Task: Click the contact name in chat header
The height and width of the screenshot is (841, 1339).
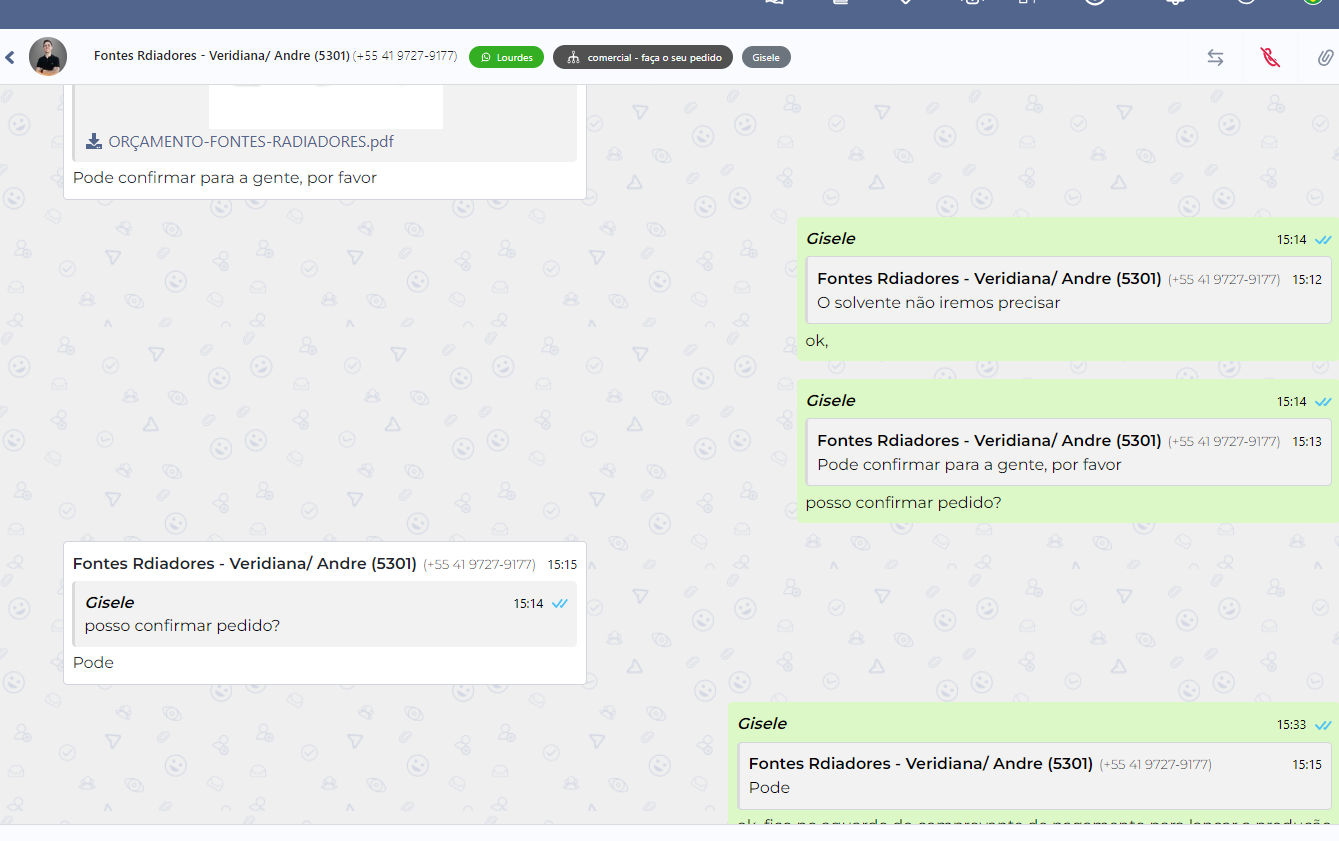Action: [x=221, y=56]
